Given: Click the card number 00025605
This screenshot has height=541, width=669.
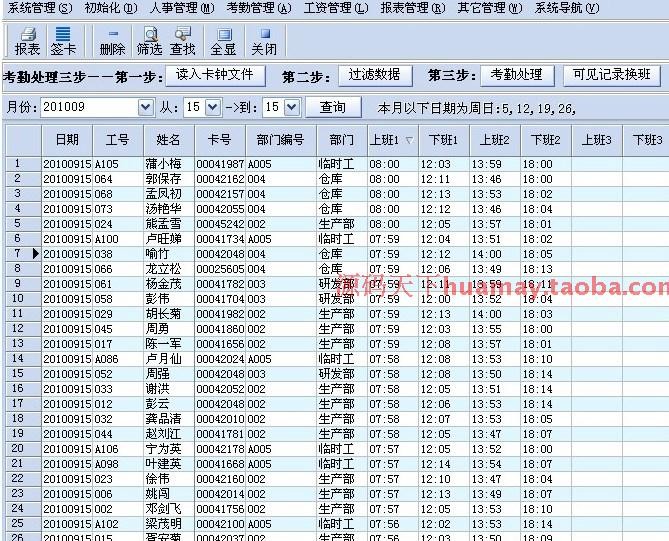Looking at the screenshot, I should tap(220, 269).
